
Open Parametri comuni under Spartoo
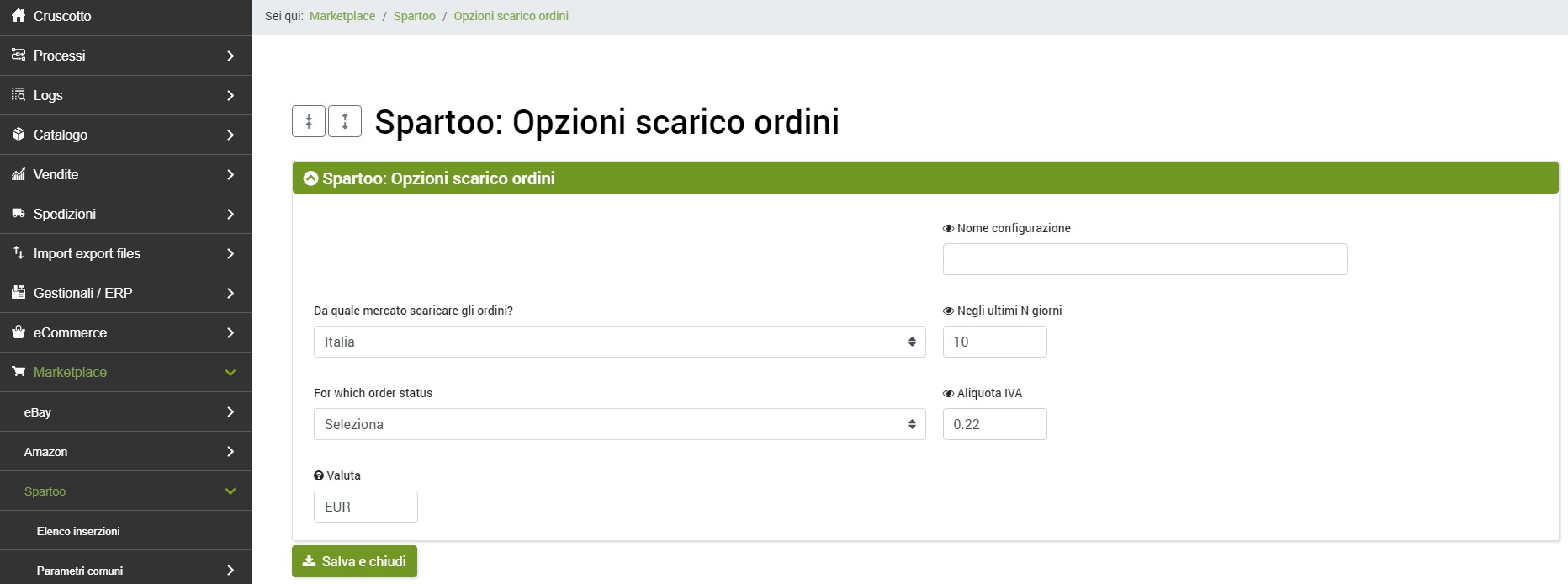coord(125,569)
